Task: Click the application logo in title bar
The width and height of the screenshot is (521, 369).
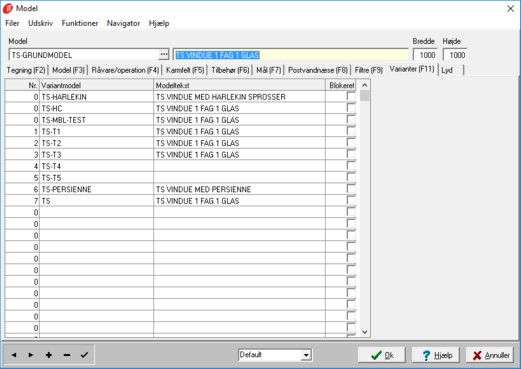Action: [x=8, y=8]
